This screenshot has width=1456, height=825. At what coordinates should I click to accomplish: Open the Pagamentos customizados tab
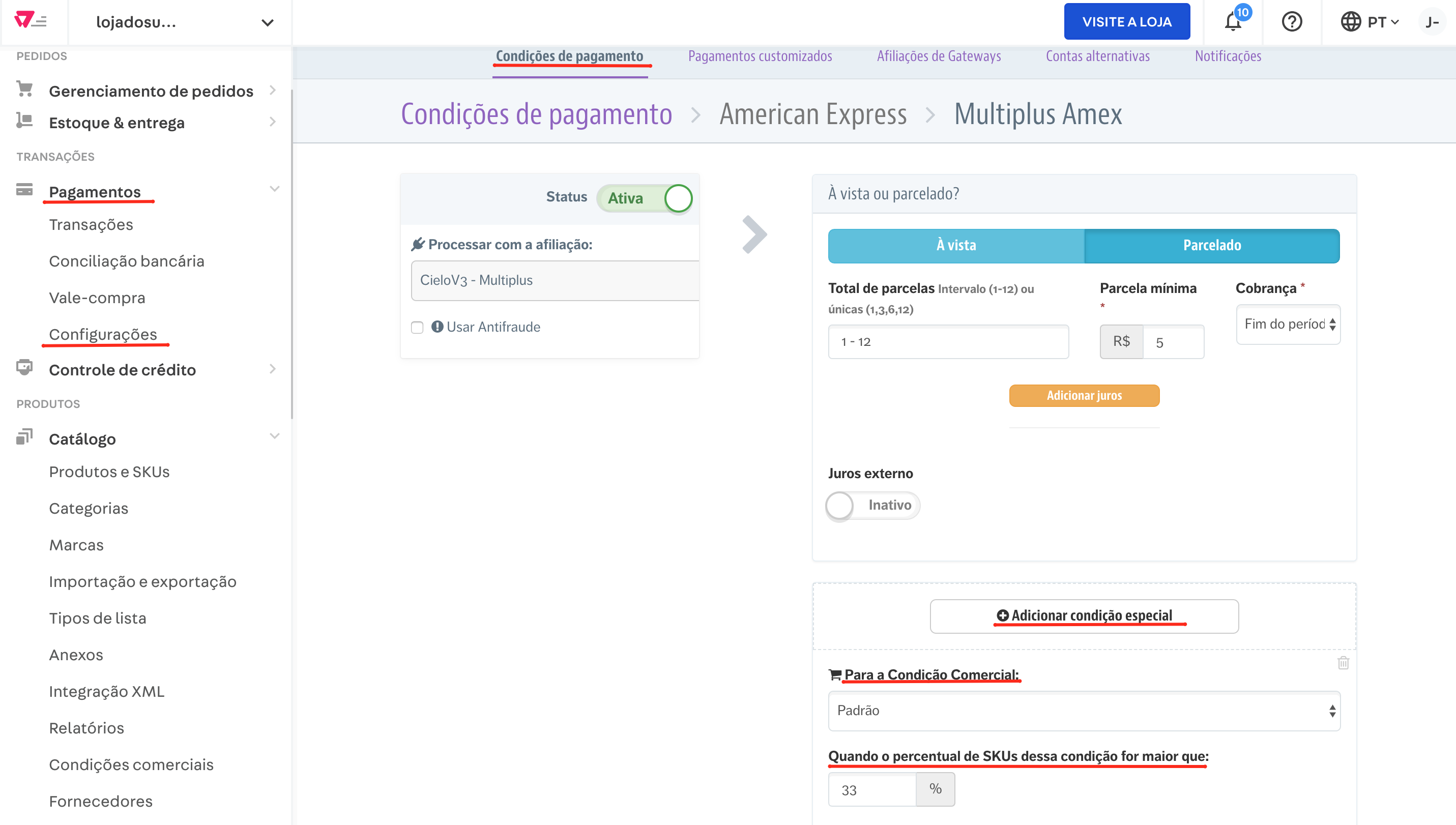(760, 56)
